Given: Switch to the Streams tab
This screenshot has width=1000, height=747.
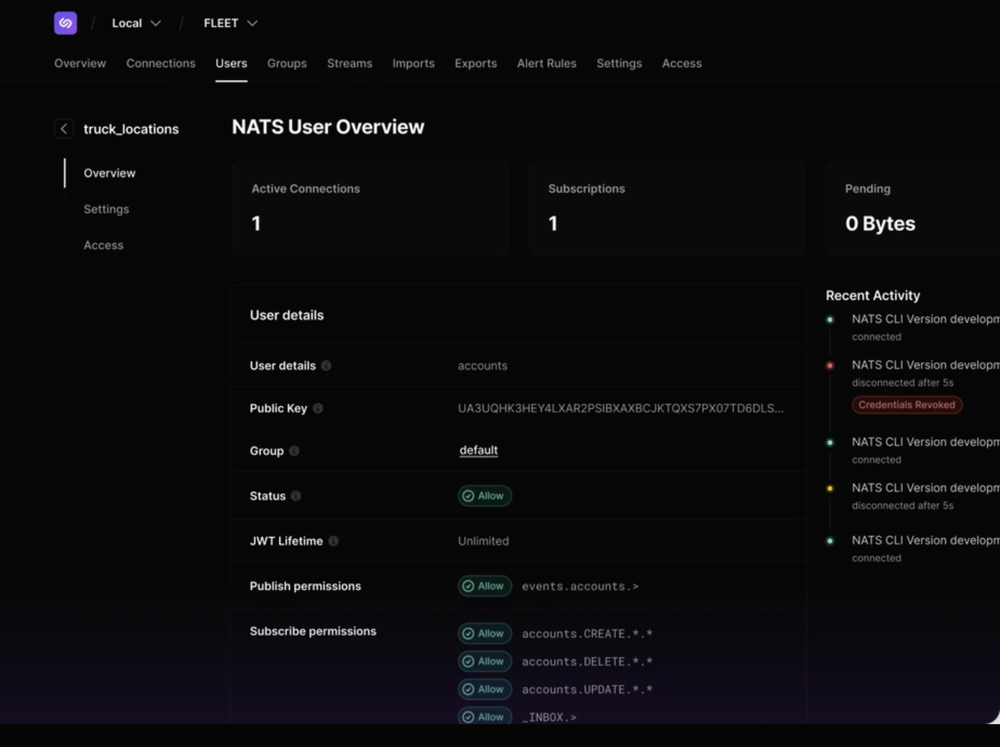Looking at the screenshot, I should pos(349,63).
